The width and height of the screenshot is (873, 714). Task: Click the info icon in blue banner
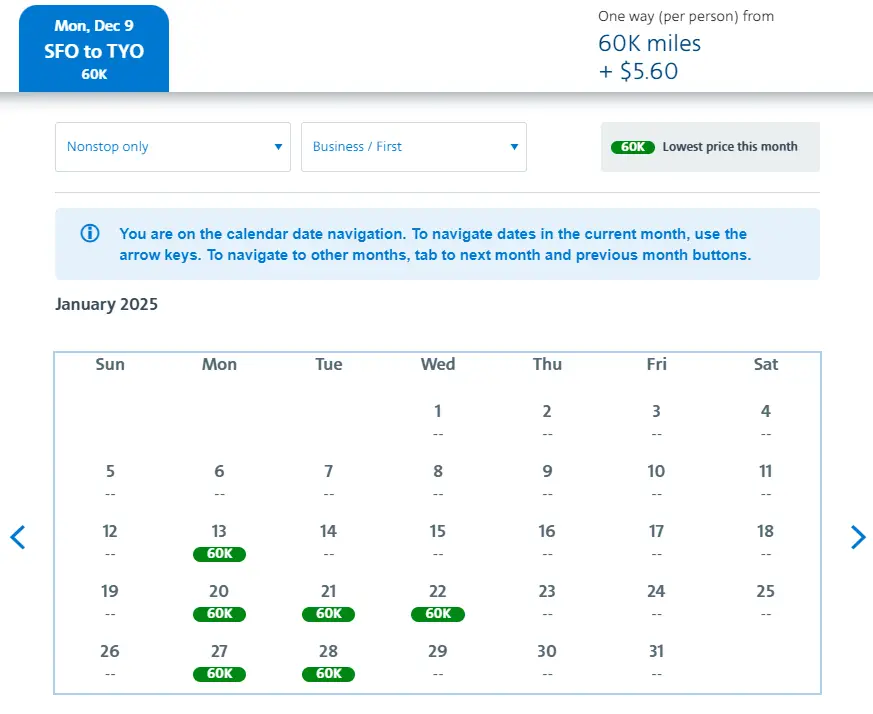[x=90, y=234]
